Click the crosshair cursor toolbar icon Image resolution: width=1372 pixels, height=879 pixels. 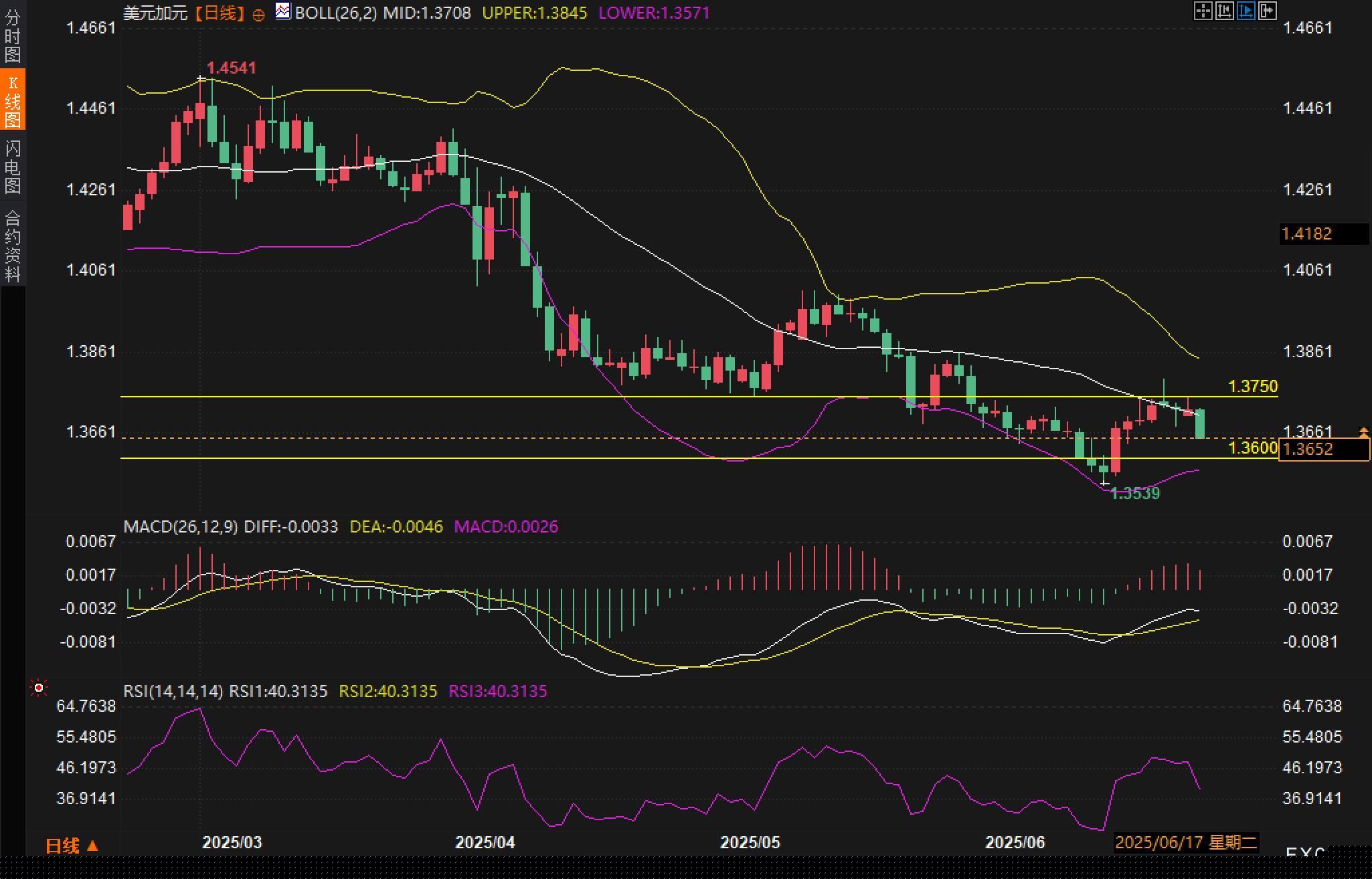pos(1203,11)
